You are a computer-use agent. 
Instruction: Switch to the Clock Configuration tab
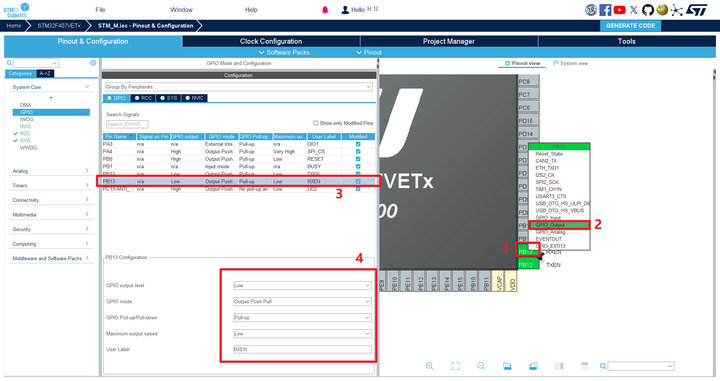[x=271, y=41]
